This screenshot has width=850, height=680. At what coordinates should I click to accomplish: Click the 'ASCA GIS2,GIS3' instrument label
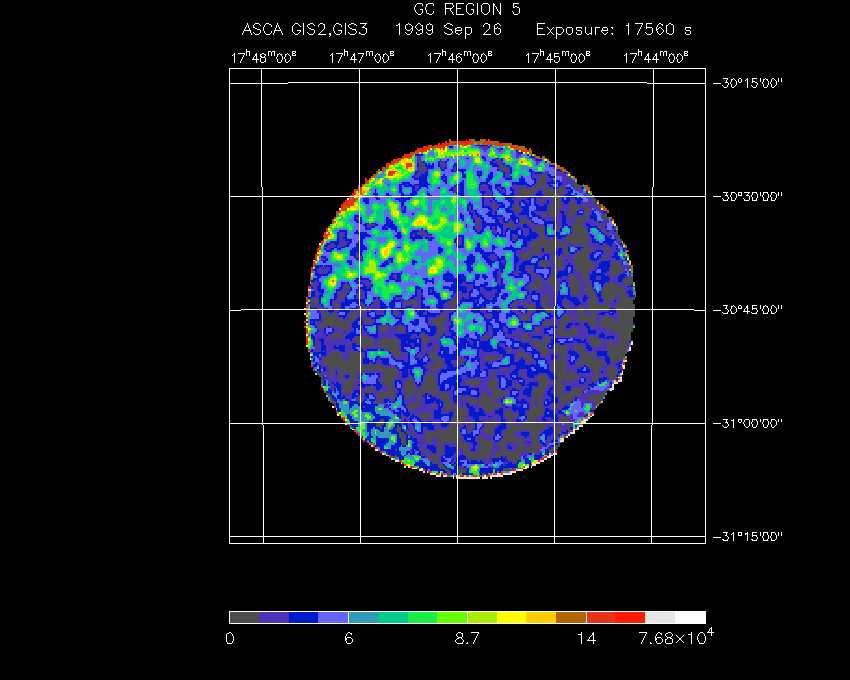tap(305, 30)
